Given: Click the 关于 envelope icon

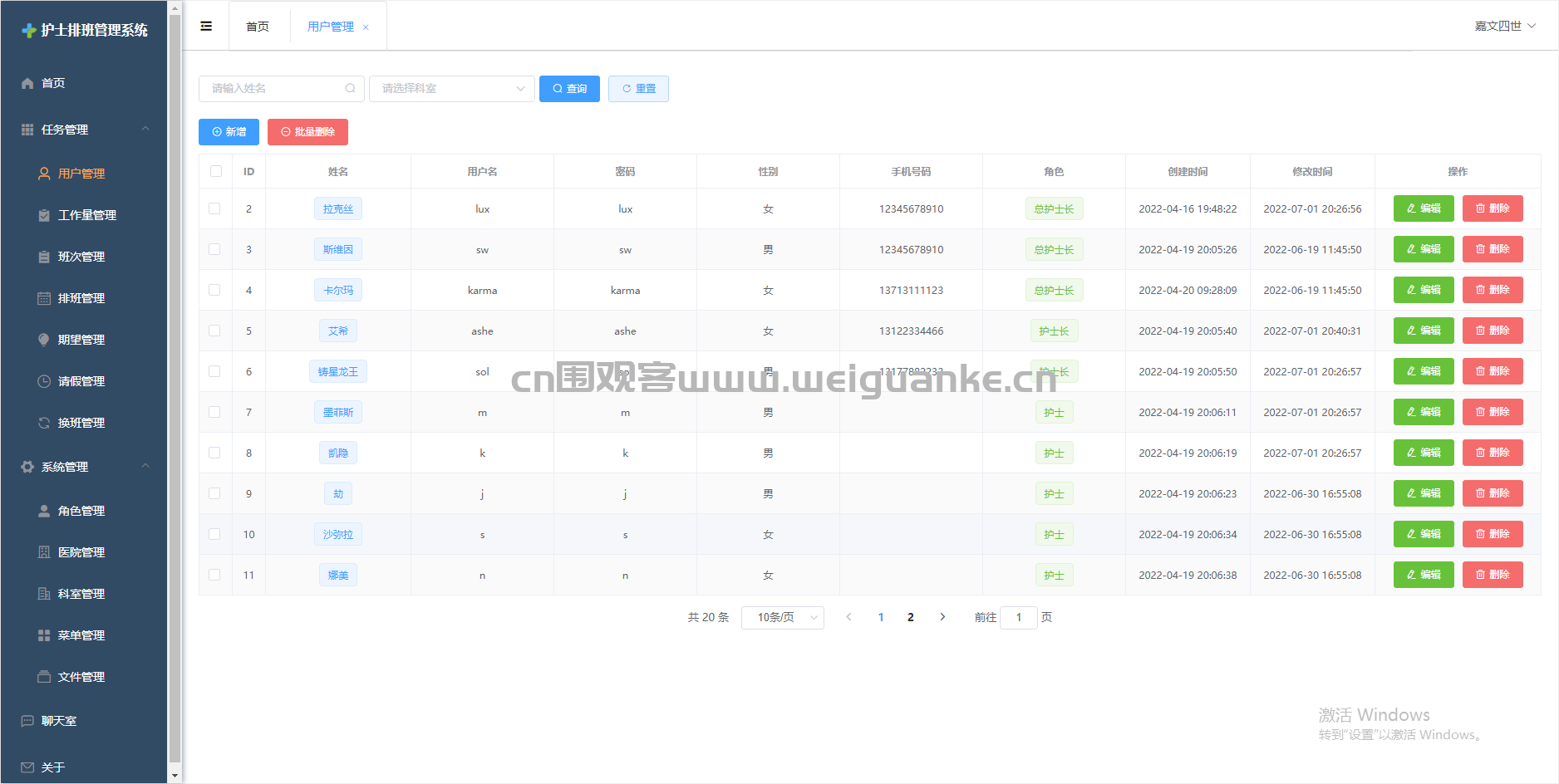Looking at the screenshot, I should coord(27,767).
